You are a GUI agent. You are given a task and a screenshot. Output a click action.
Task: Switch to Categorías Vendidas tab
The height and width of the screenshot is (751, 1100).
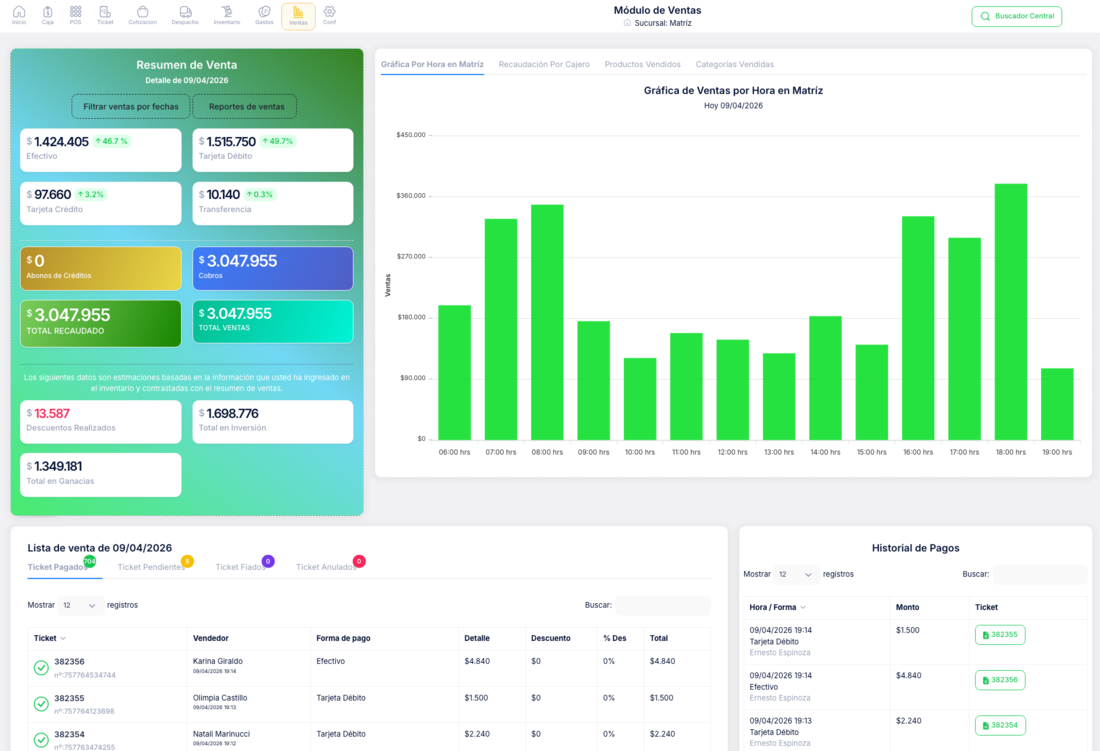[735, 65]
